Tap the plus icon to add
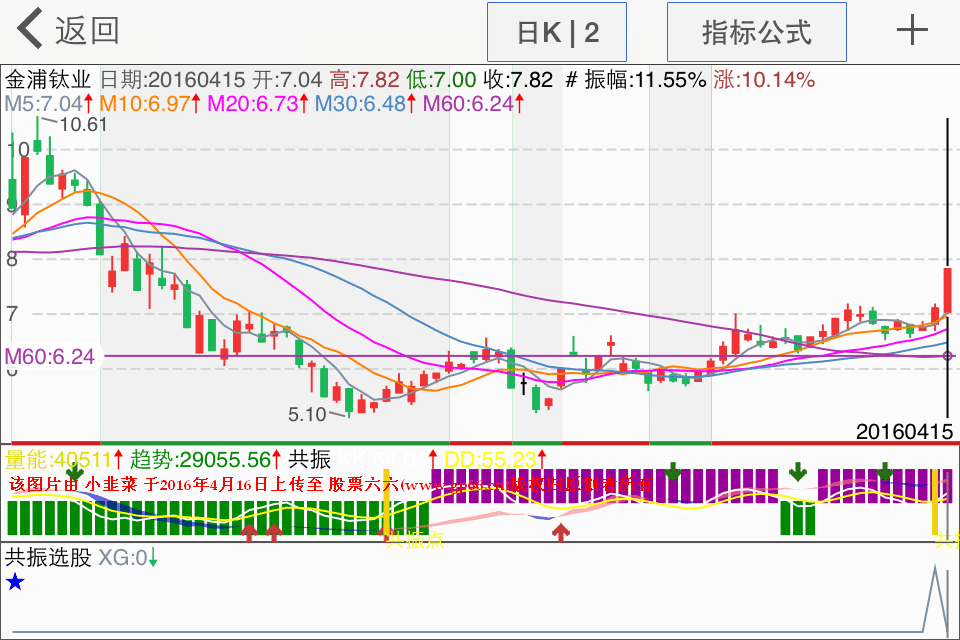Screen dimensions: 960x640 [912, 31]
